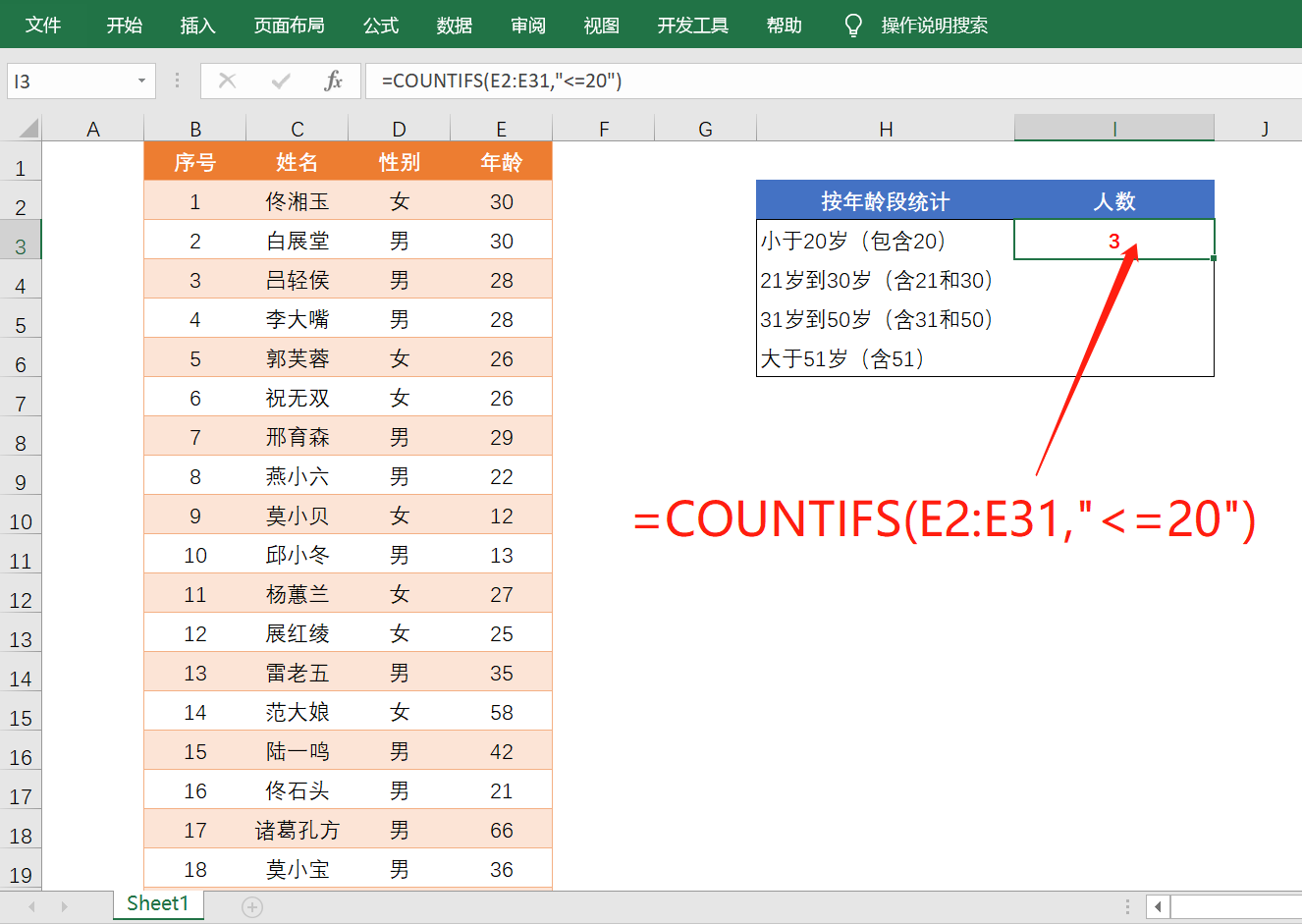This screenshot has height=924, width=1302.
Task: Select the 31岁到50岁 label cell
Action: (886, 319)
